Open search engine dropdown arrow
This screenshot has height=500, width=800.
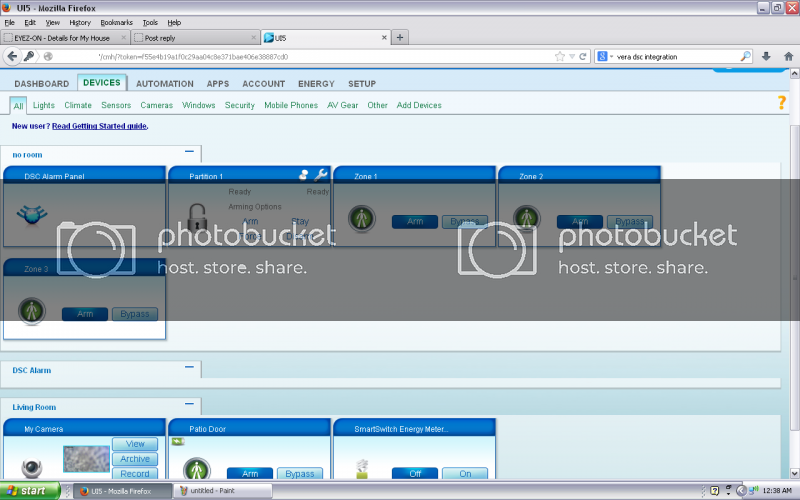pyautogui.click(x=611, y=57)
